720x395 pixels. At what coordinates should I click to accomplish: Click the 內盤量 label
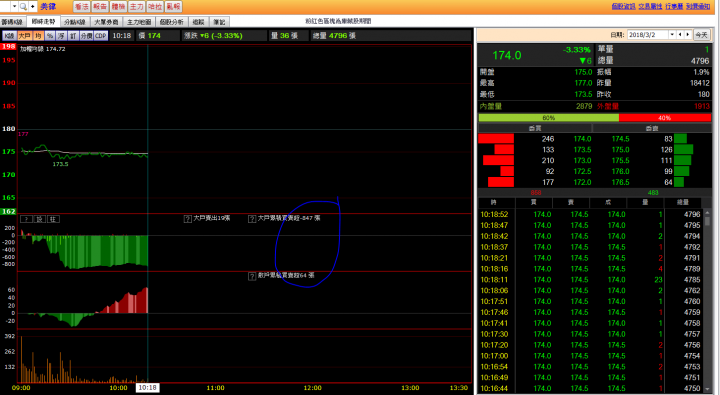pos(491,106)
